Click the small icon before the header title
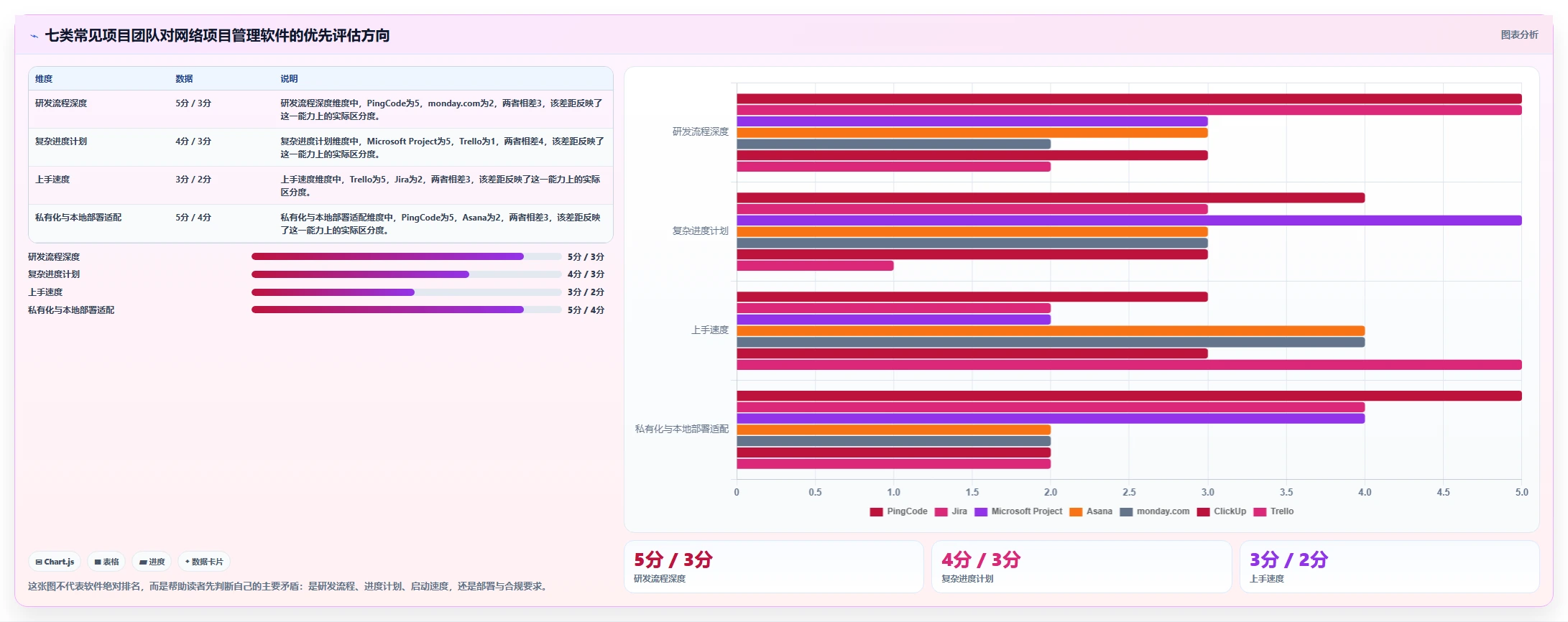Viewport: 1568px width, 622px height. click(x=34, y=36)
